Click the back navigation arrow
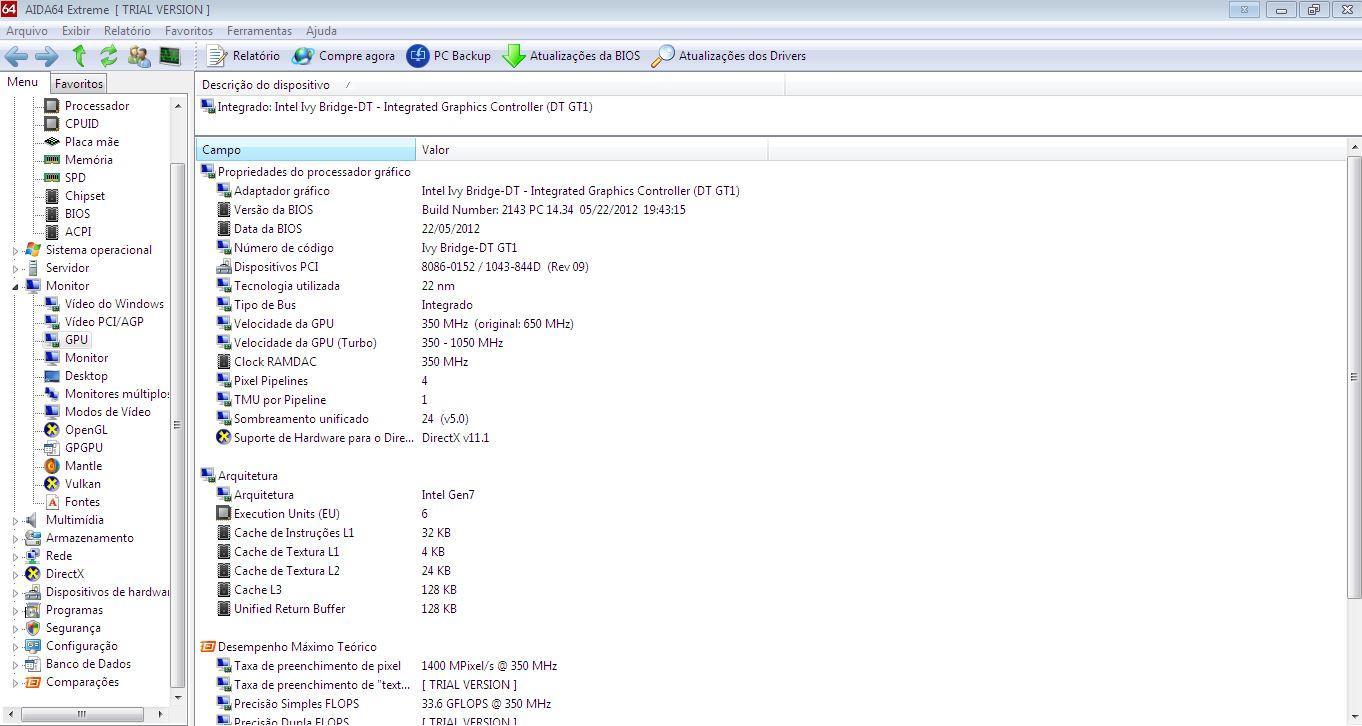Image resolution: width=1362 pixels, height=726 pixels. tap(16, 56)
